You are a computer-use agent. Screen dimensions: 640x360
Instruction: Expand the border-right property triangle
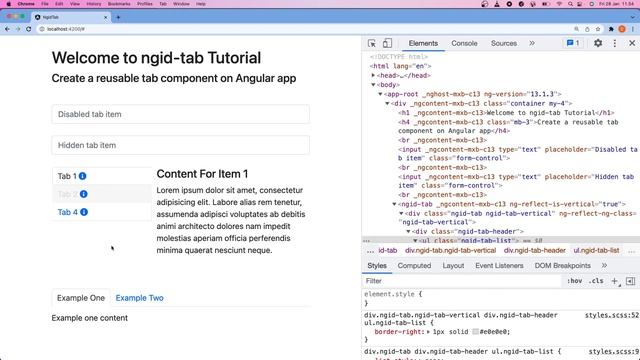point(428,332)
